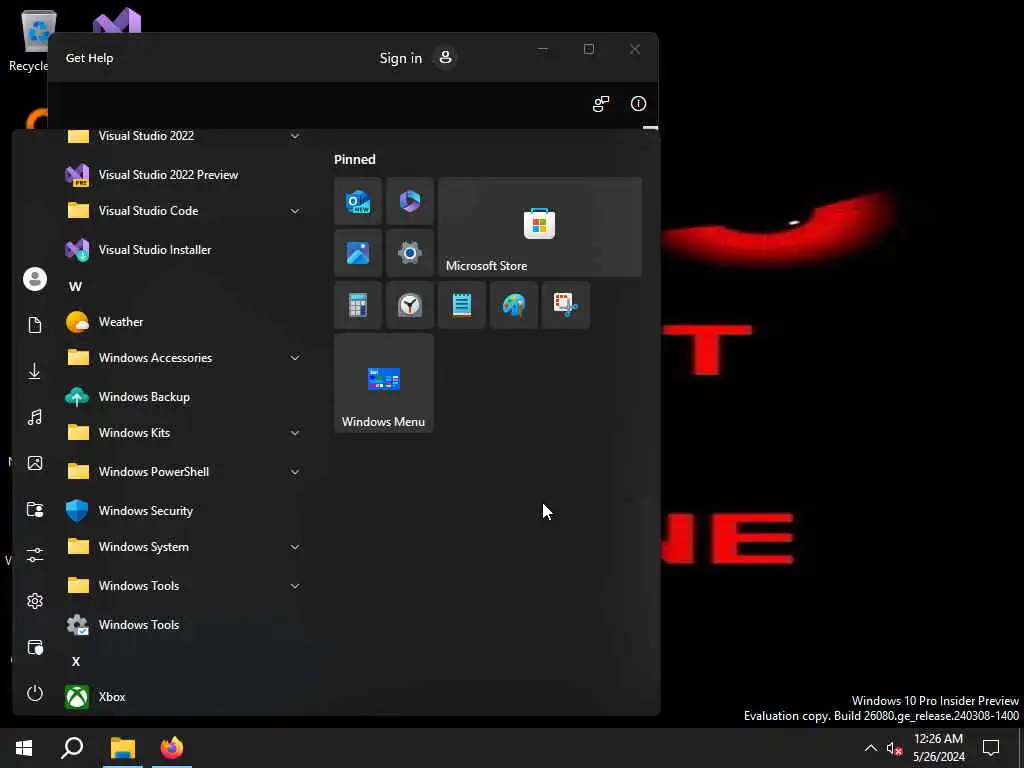
Task: Open Settings gear in Start sidebar
Action: (x=35, y=601)
